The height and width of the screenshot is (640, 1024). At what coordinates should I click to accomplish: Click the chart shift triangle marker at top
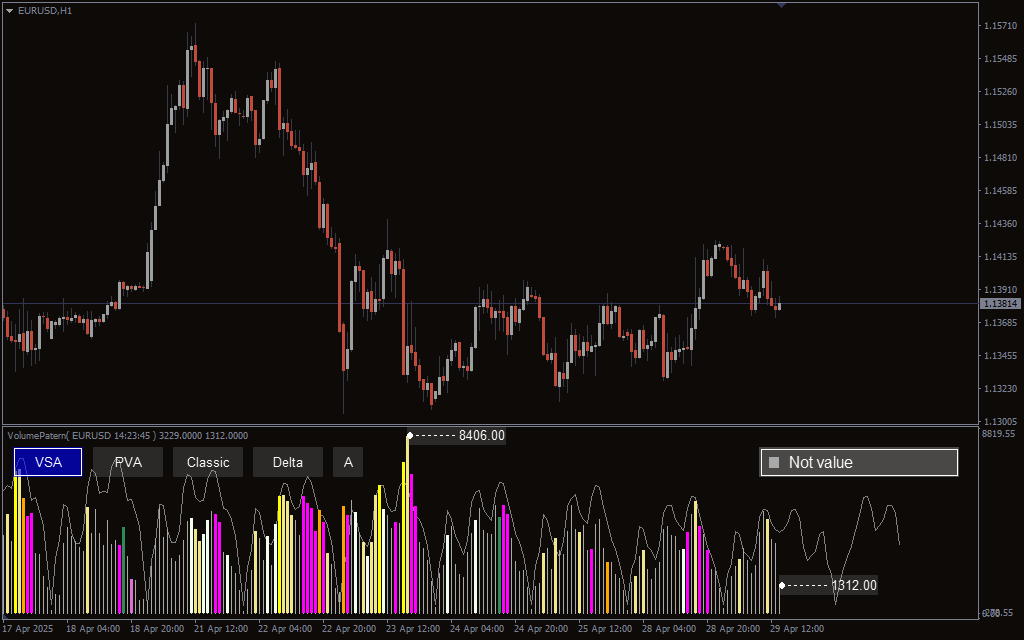click(x=781, y=5)
